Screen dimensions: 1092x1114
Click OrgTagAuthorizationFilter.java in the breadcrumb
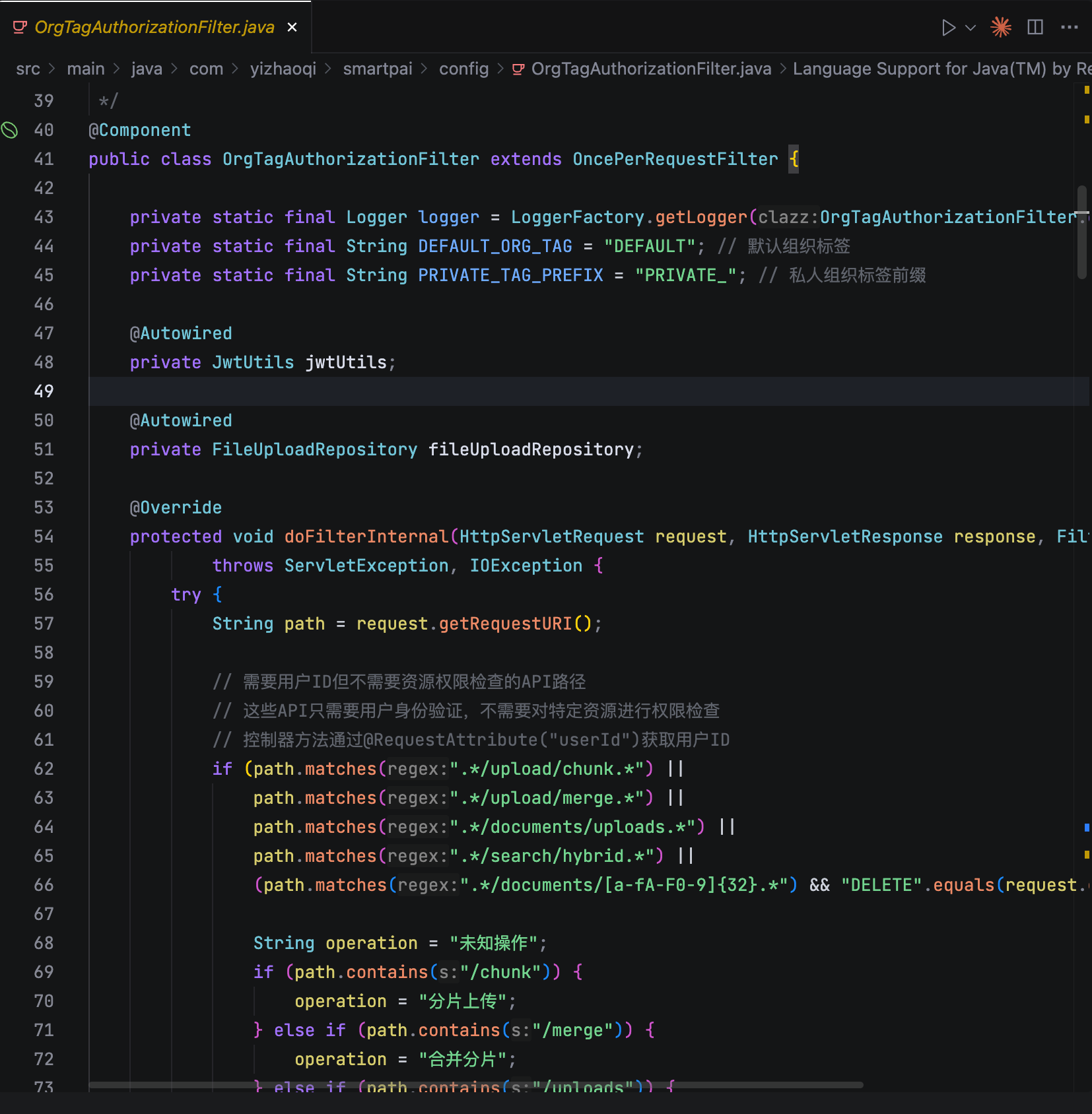coord(650,69)
